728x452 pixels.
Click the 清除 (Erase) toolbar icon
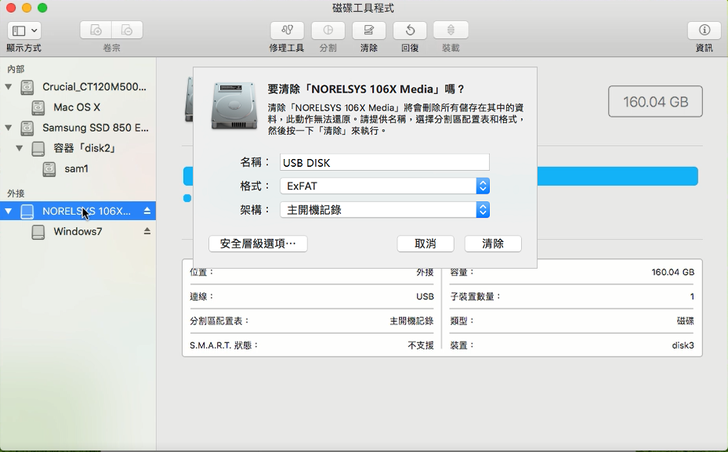pyautogui.click(x=368, y=30)
